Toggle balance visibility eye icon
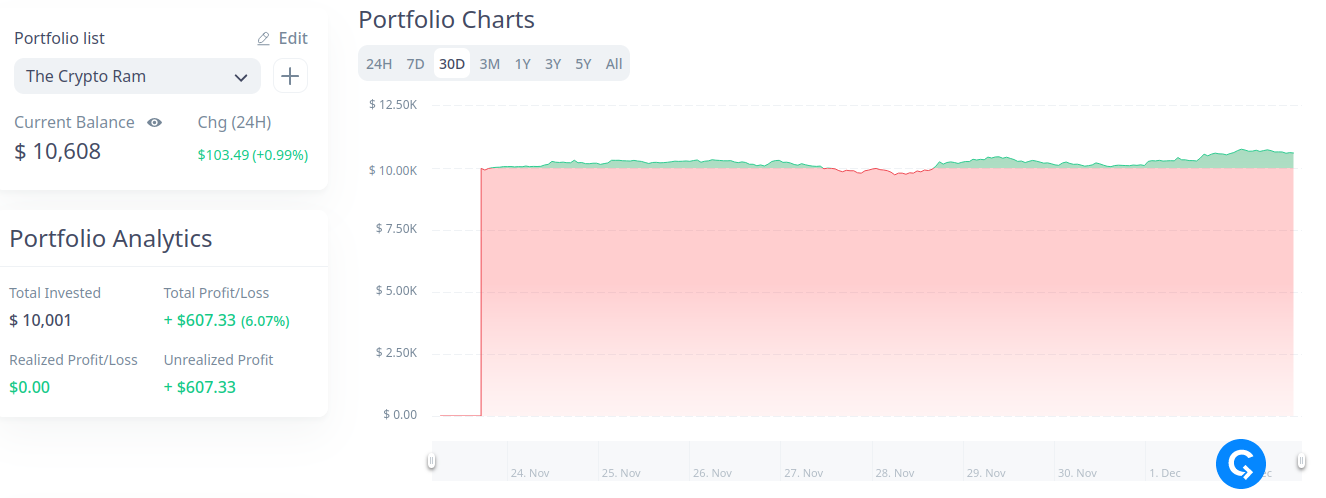 tap(154, 123)
